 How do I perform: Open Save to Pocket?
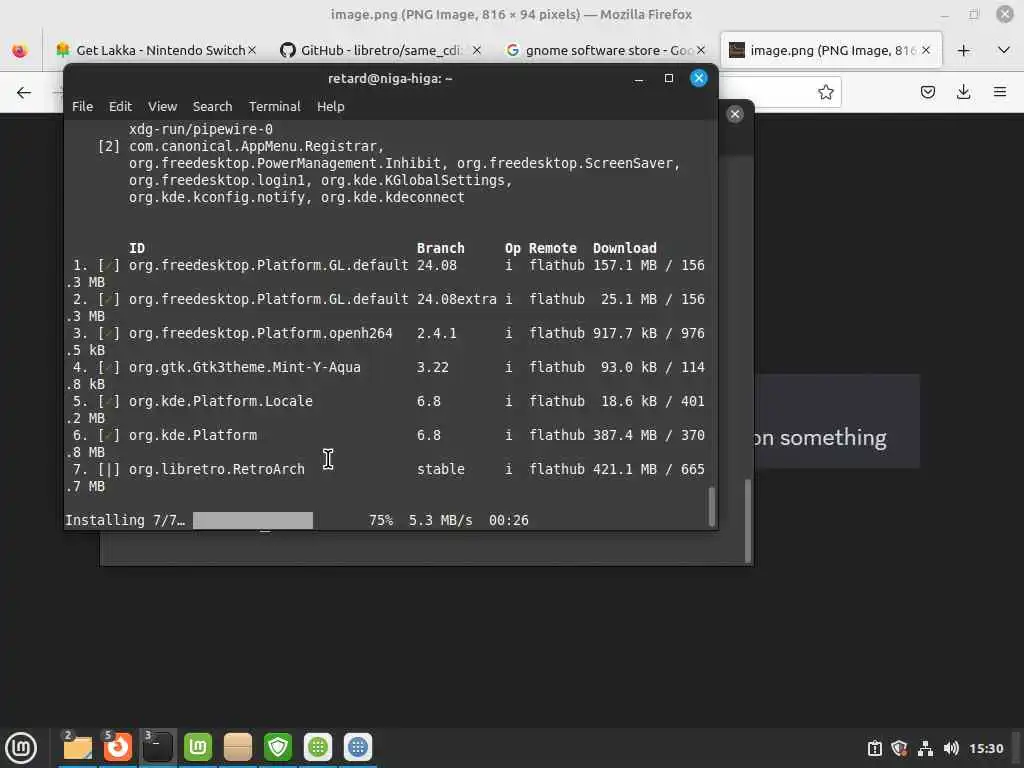927,92
